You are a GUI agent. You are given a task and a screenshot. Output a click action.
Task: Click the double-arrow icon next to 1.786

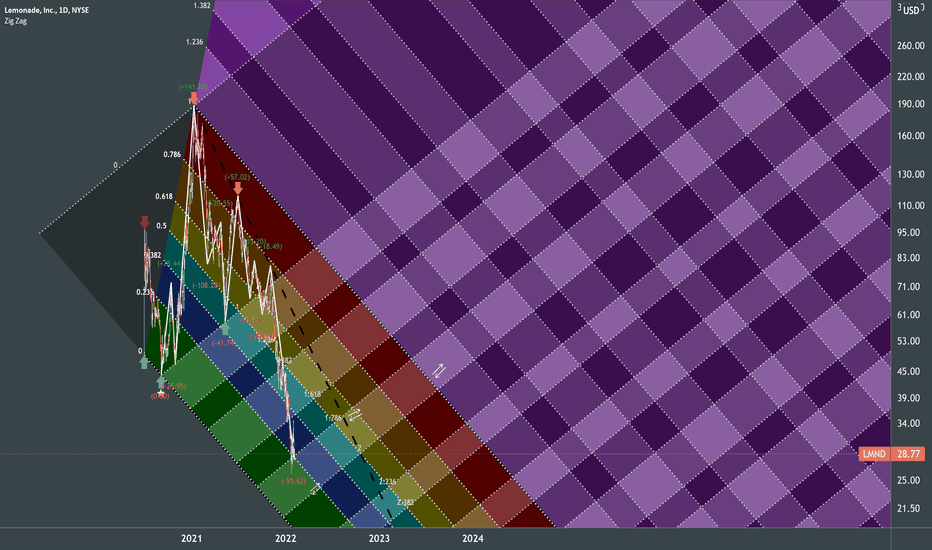(354, 414)
